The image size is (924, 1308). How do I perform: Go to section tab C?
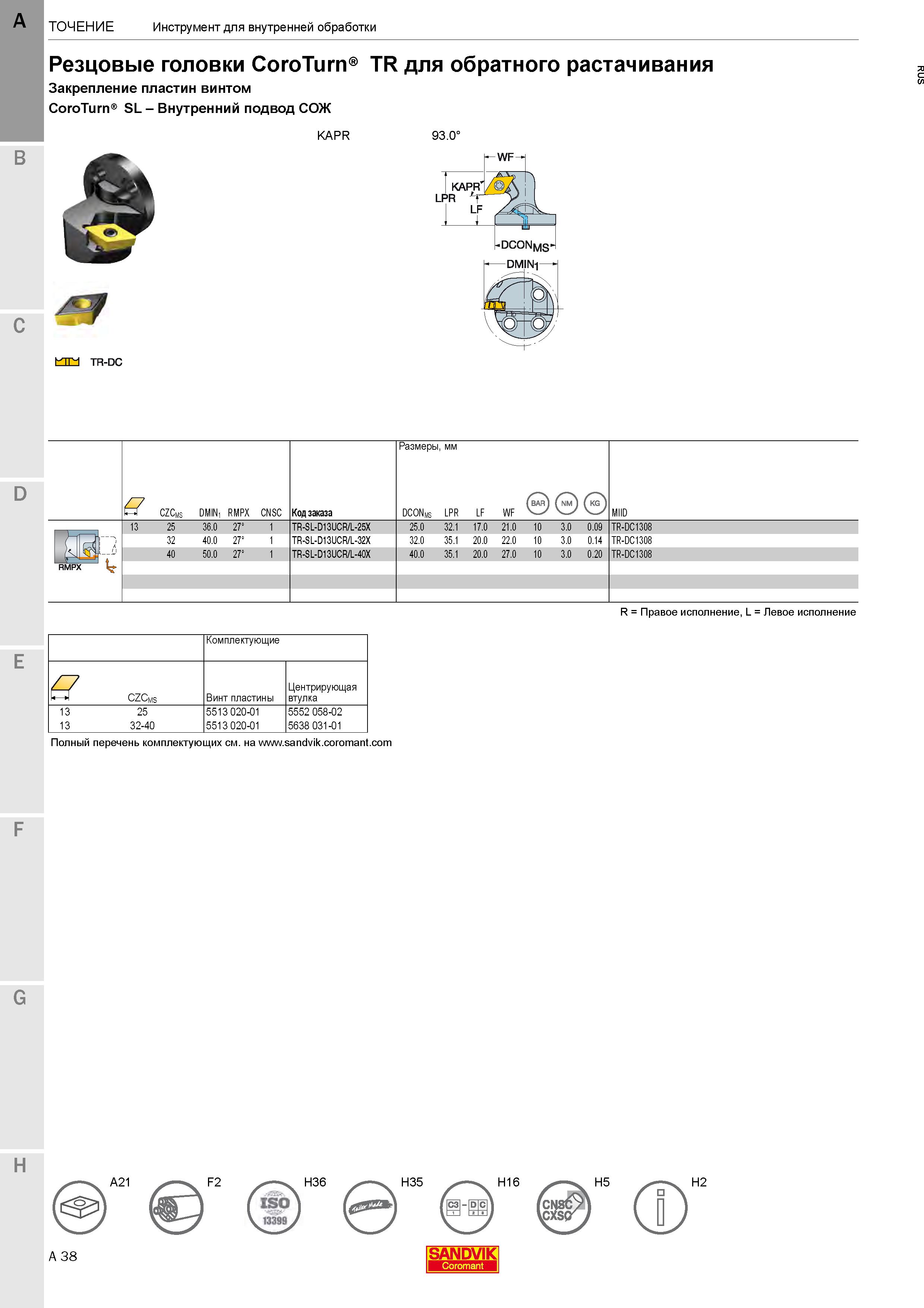[x=22, y=395]
